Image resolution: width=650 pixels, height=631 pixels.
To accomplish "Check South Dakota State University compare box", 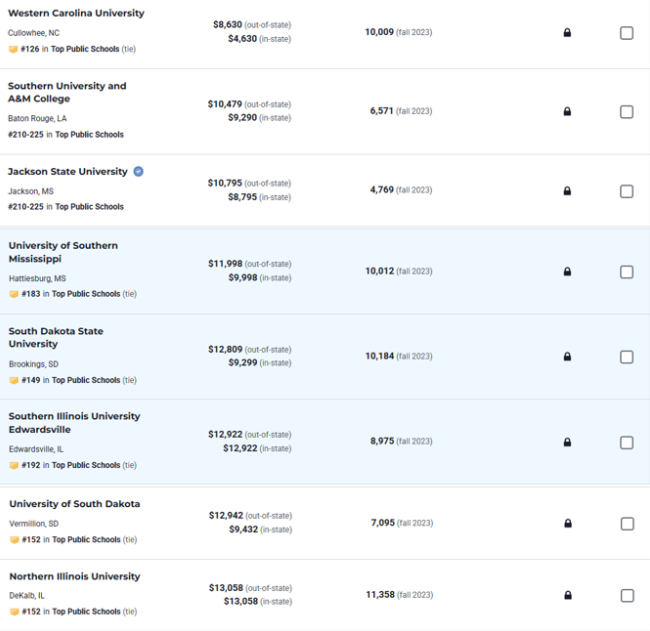I will click(626, 357).
